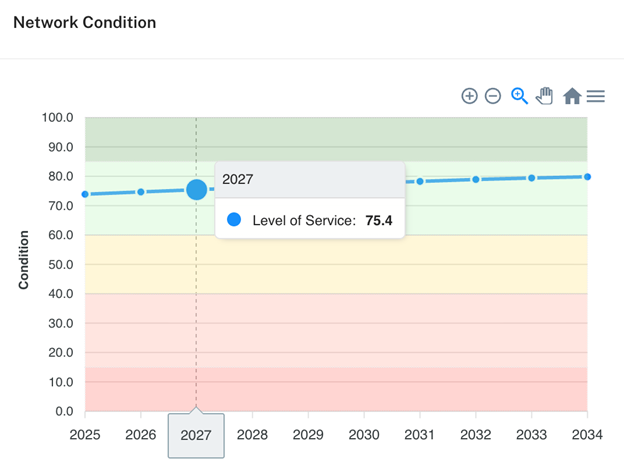The height and width of the screenshot is (469, 624).
Task: Click the 2030 x-axis year label
Action: click(x=364, y=435)
